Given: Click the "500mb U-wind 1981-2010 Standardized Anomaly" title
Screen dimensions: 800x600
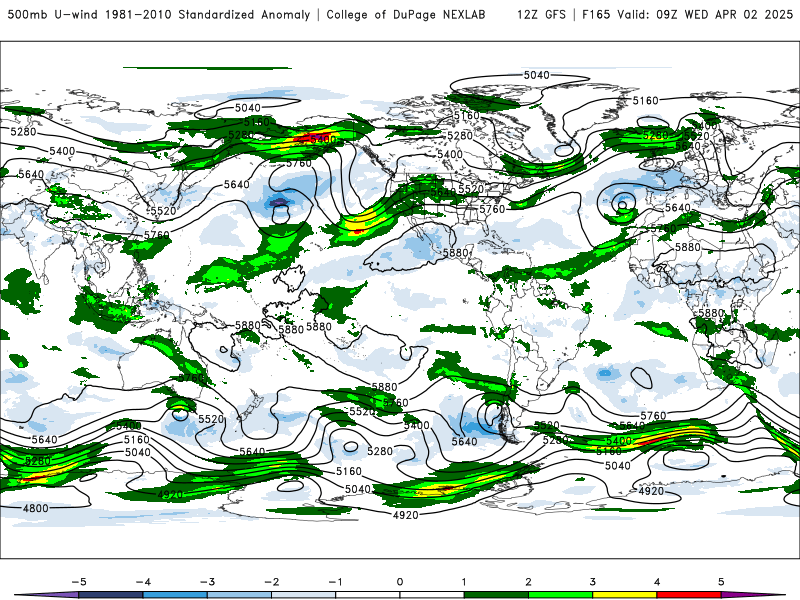Looking at the screenshot, I should [x=159, y=14].
